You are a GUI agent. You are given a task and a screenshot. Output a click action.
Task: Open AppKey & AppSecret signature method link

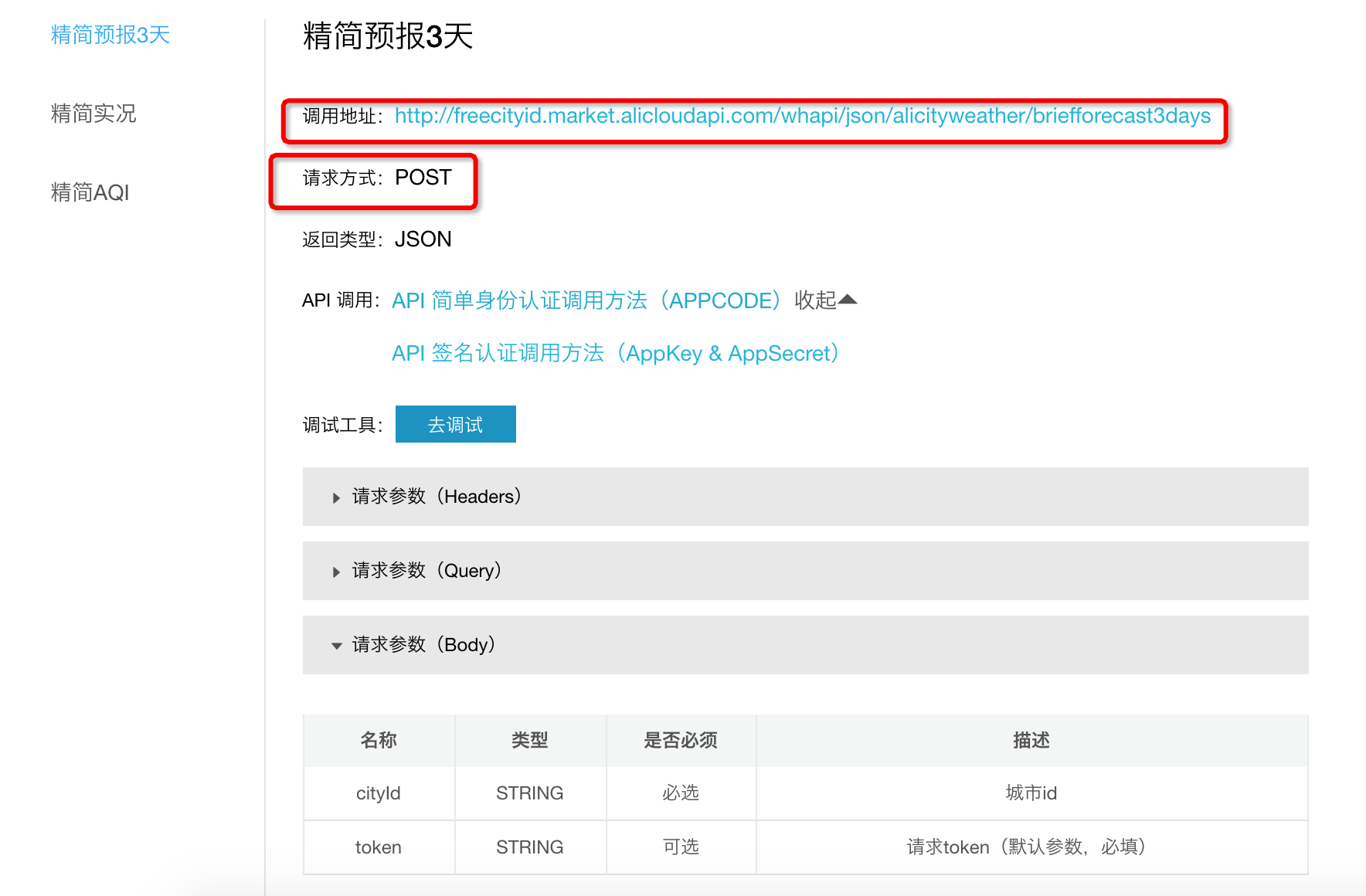pyautogui.click(x=615, y=354)
